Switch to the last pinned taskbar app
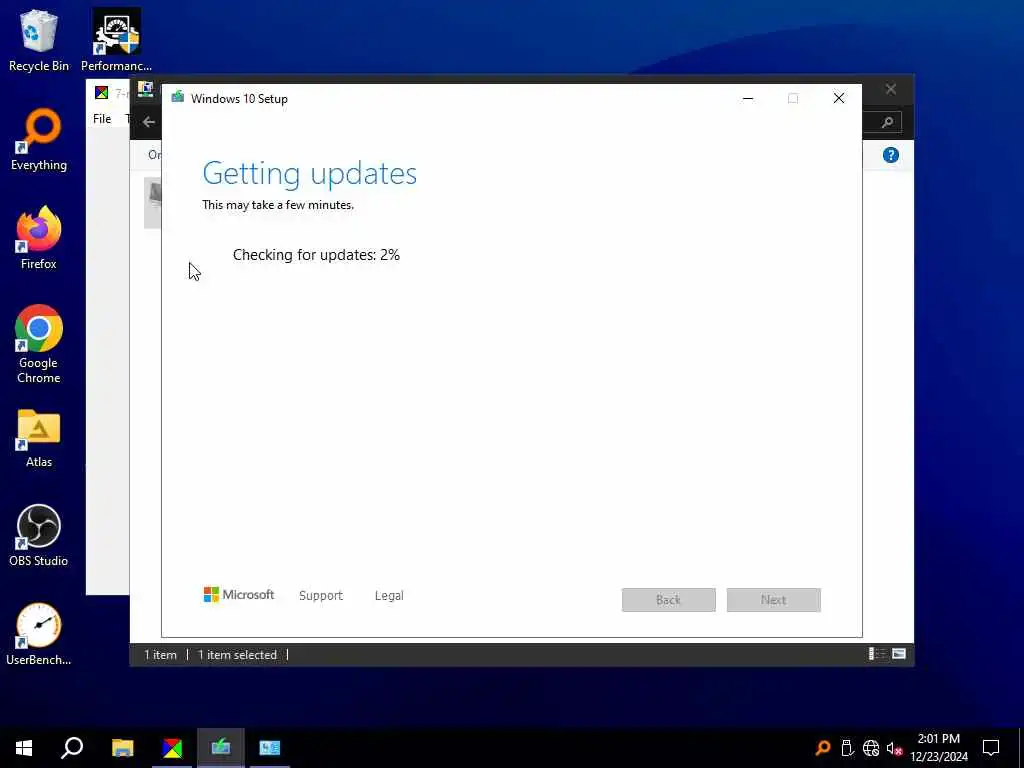The width and height of the screenshot is (1024, 768). coord(270,748)
